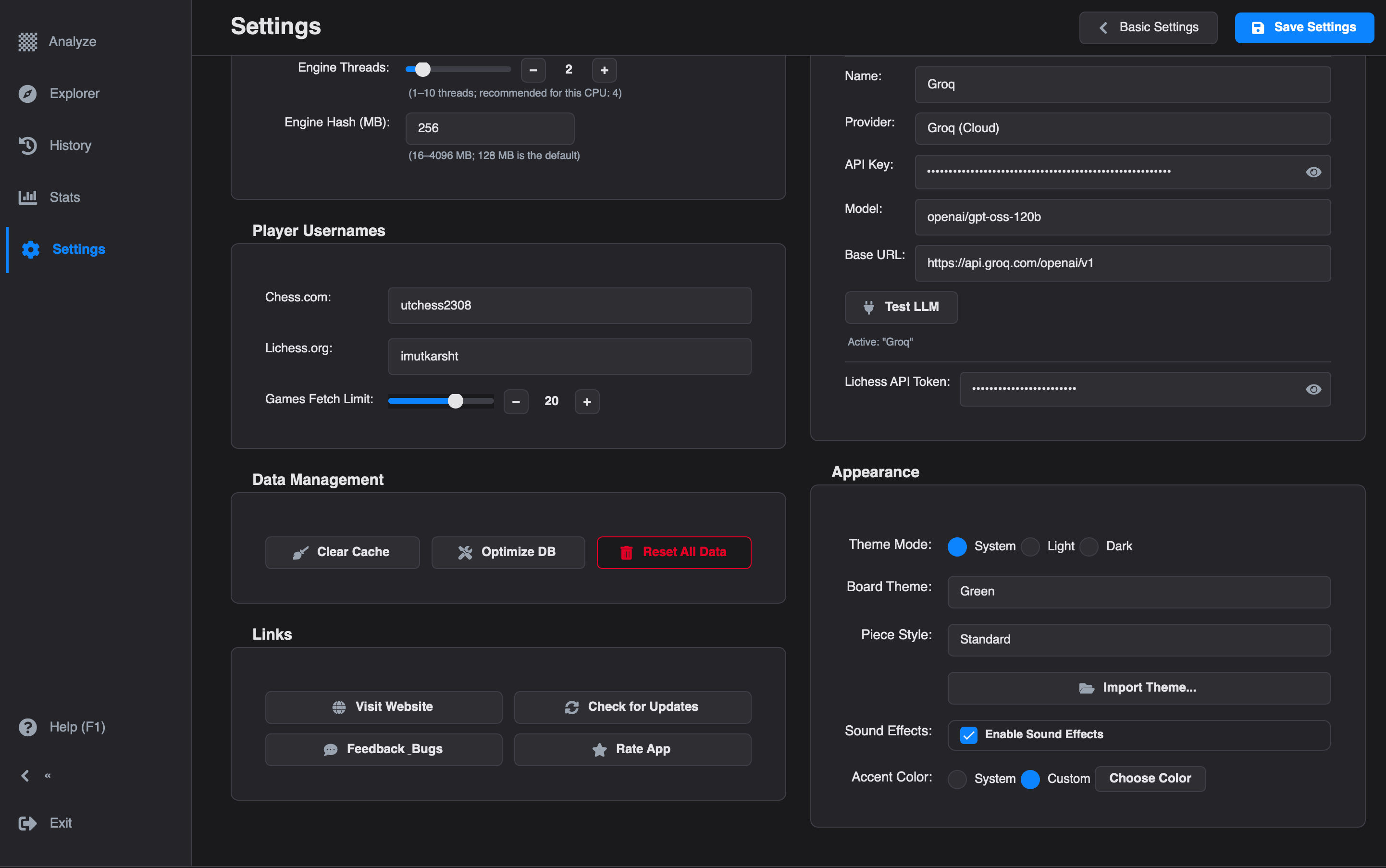Toggle Enable Sound Effects checkbox
Screen dimensions: 1386x868
click(969, 735)
